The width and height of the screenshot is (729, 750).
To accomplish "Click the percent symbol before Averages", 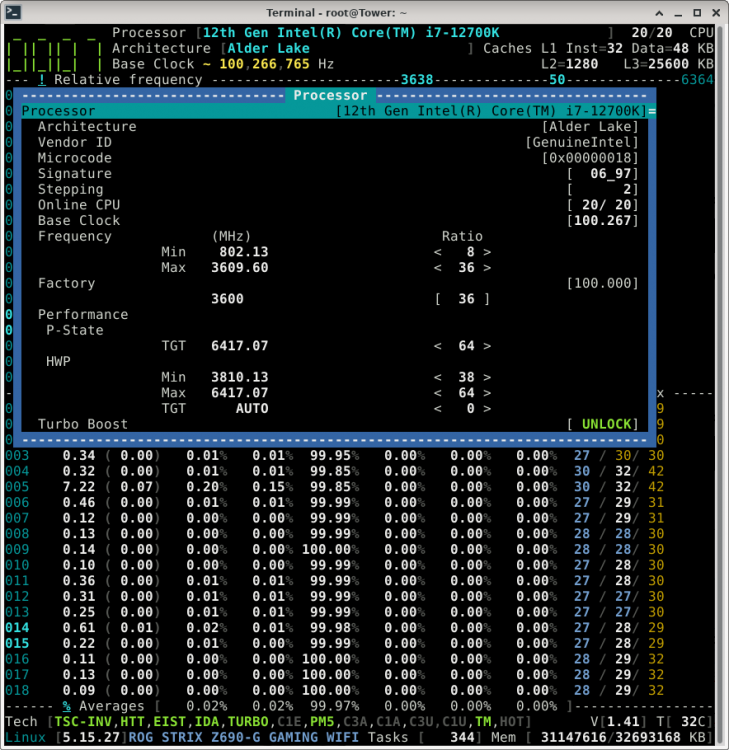I will coord(66,706).
